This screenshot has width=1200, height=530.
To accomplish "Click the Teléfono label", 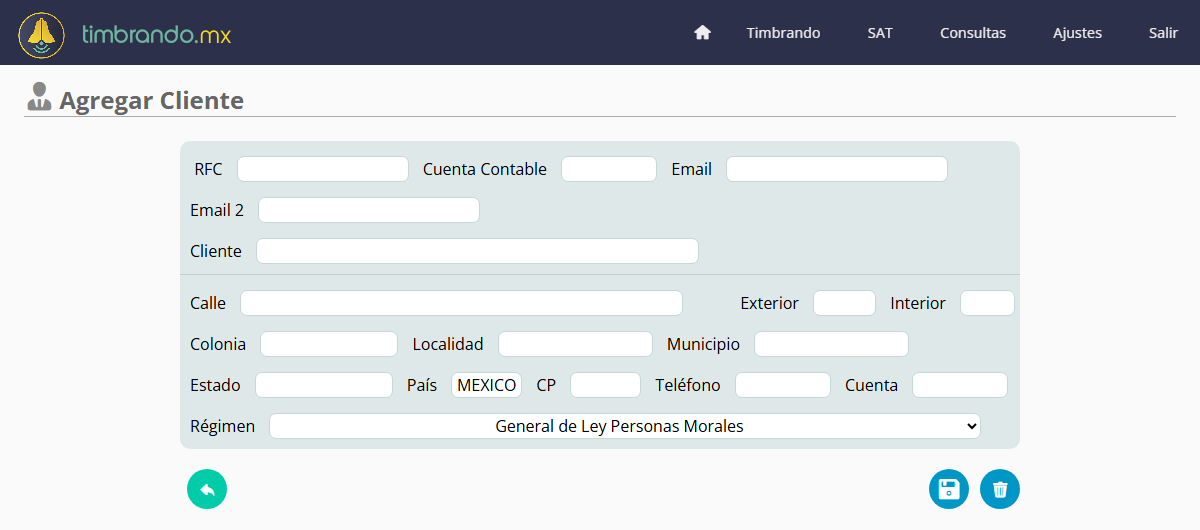I will (688, 385).
